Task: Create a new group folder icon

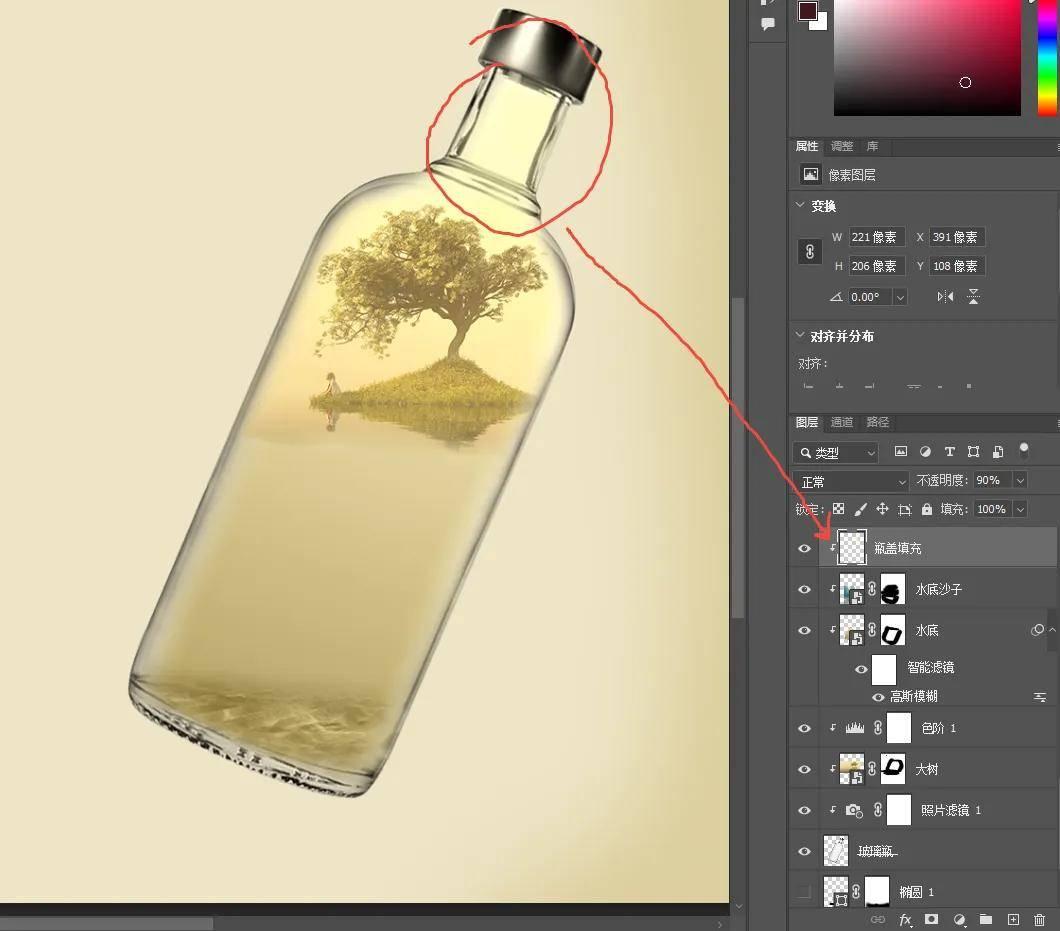Action: point(986,919)
